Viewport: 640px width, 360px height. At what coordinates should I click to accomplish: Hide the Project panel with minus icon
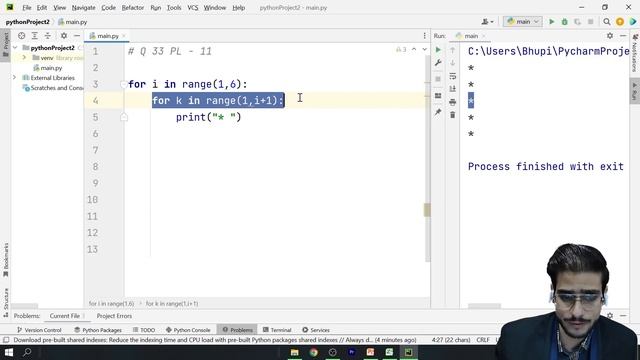tap(77, 36)
